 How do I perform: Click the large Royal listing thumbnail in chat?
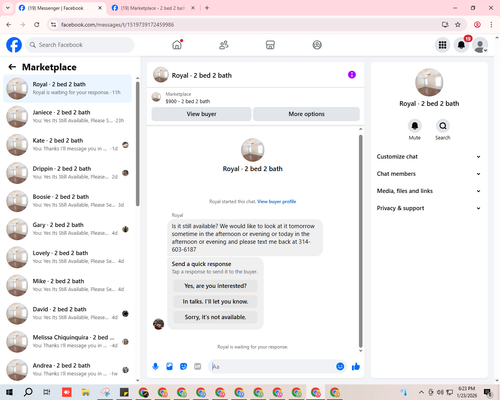coord(253,150)
